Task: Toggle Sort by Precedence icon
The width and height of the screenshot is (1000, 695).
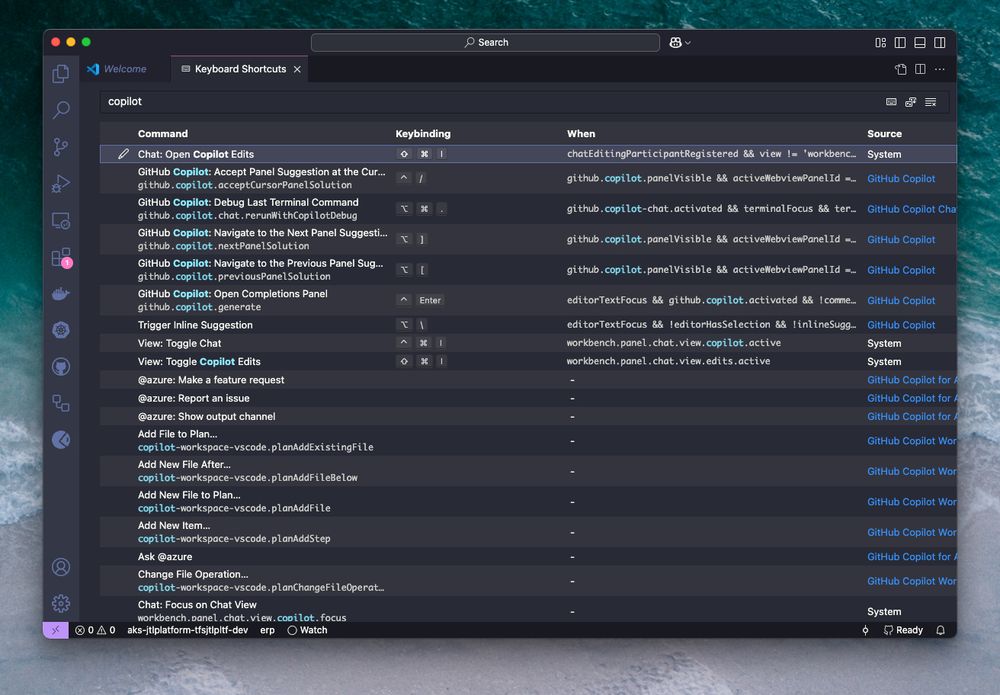Action: pos(911,102)
